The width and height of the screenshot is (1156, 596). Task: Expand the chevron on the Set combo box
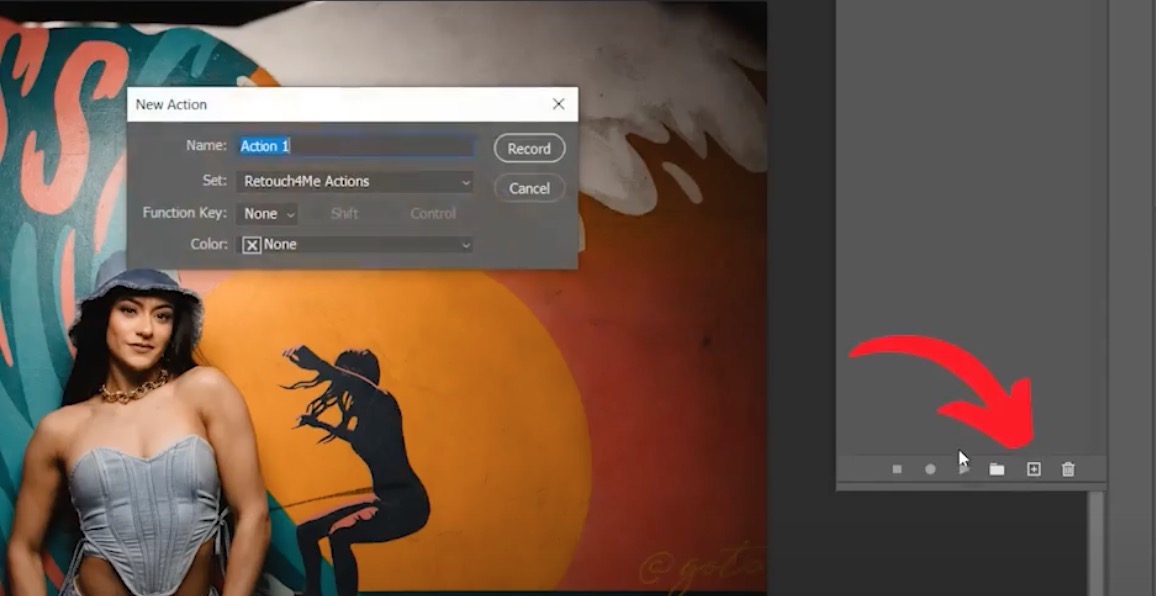(464, 181)
